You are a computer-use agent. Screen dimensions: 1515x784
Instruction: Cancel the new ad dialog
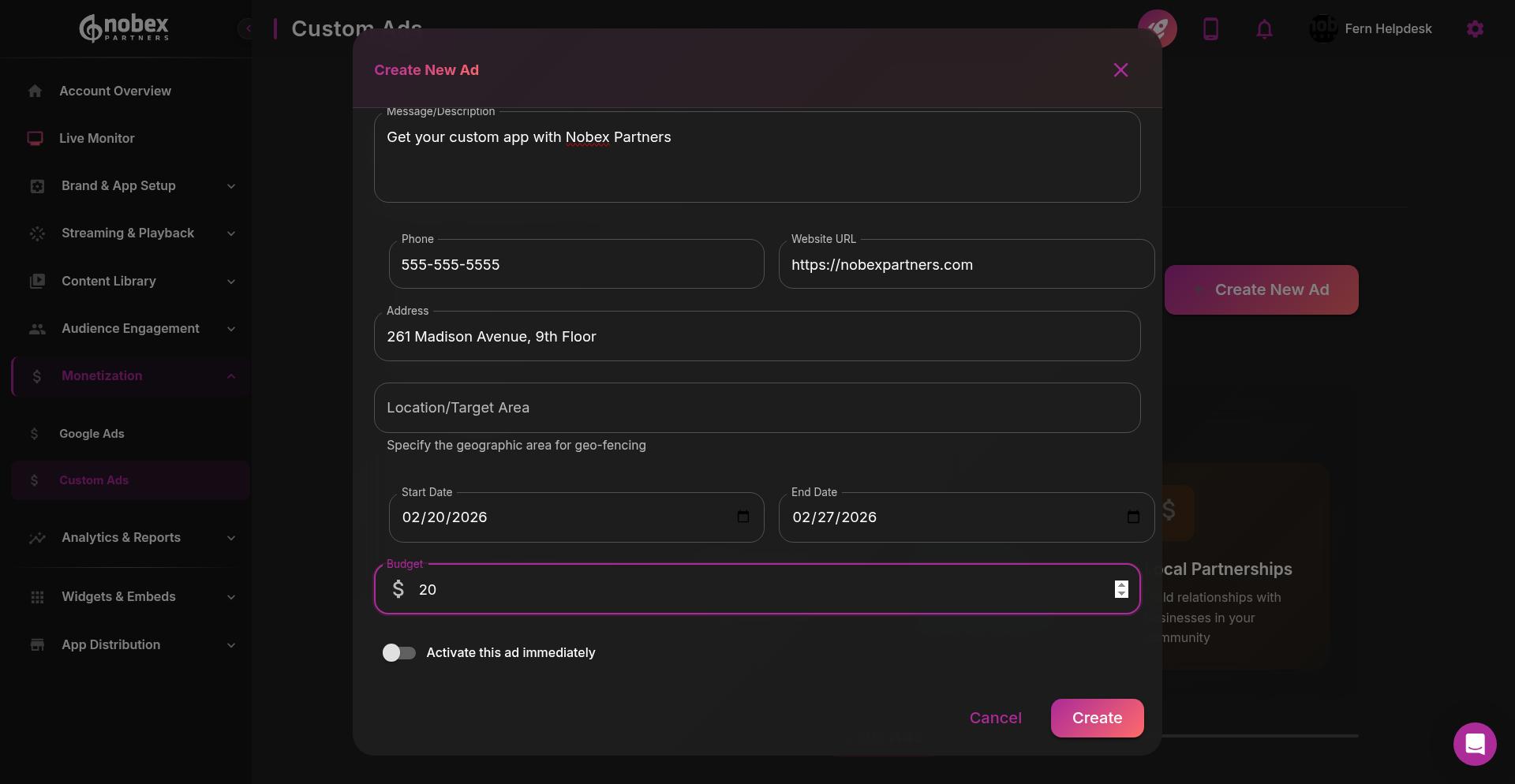[x=995, y=718]
